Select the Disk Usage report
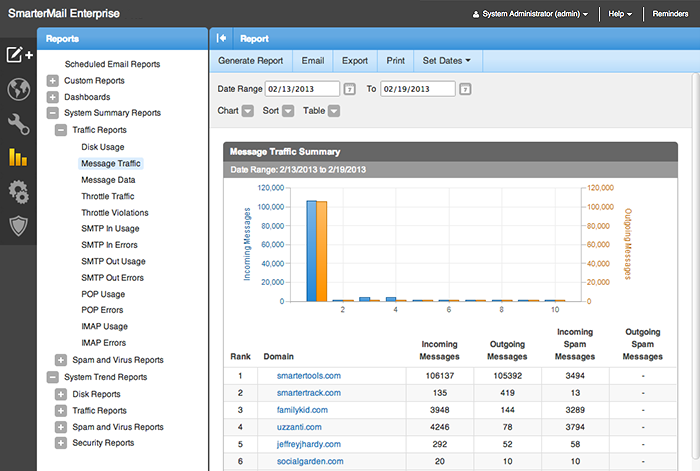 (103, 147)
